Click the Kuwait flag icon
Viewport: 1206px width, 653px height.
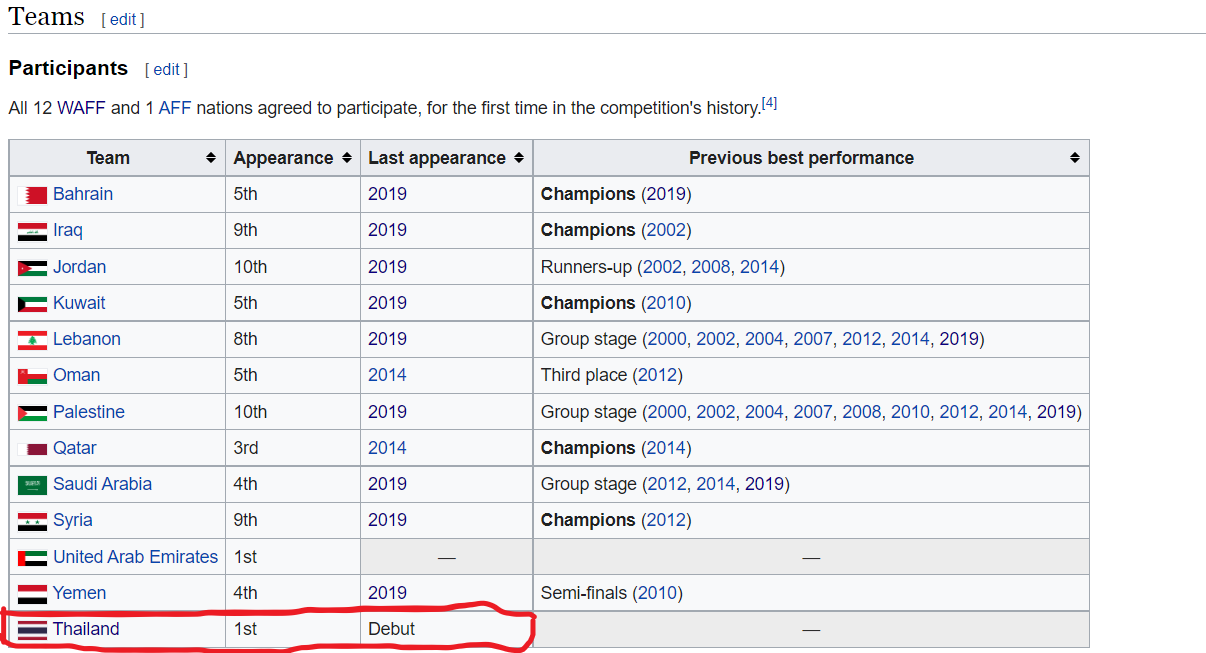point(32,304)
